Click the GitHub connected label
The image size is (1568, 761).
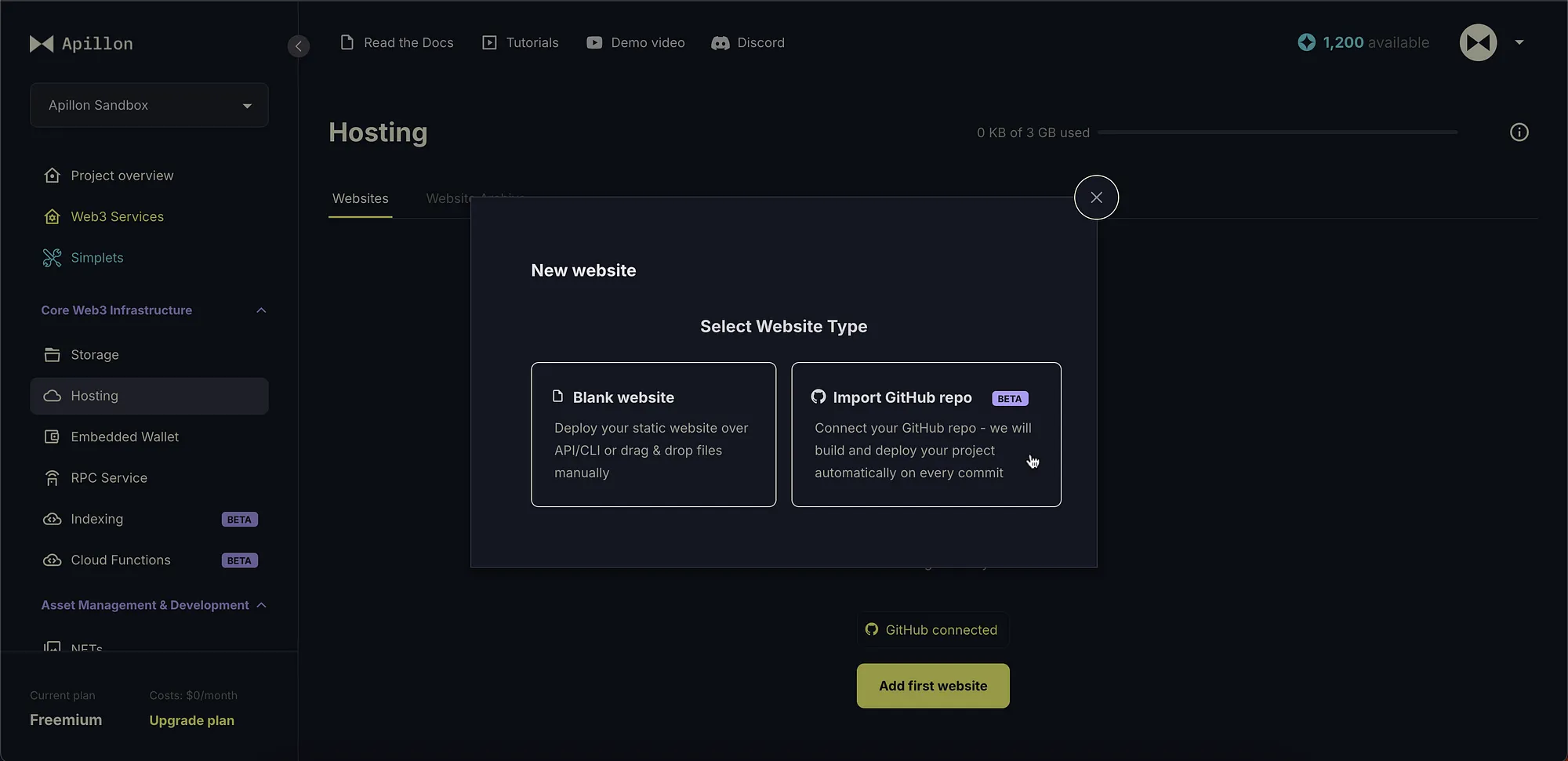[x=941, y=630]
